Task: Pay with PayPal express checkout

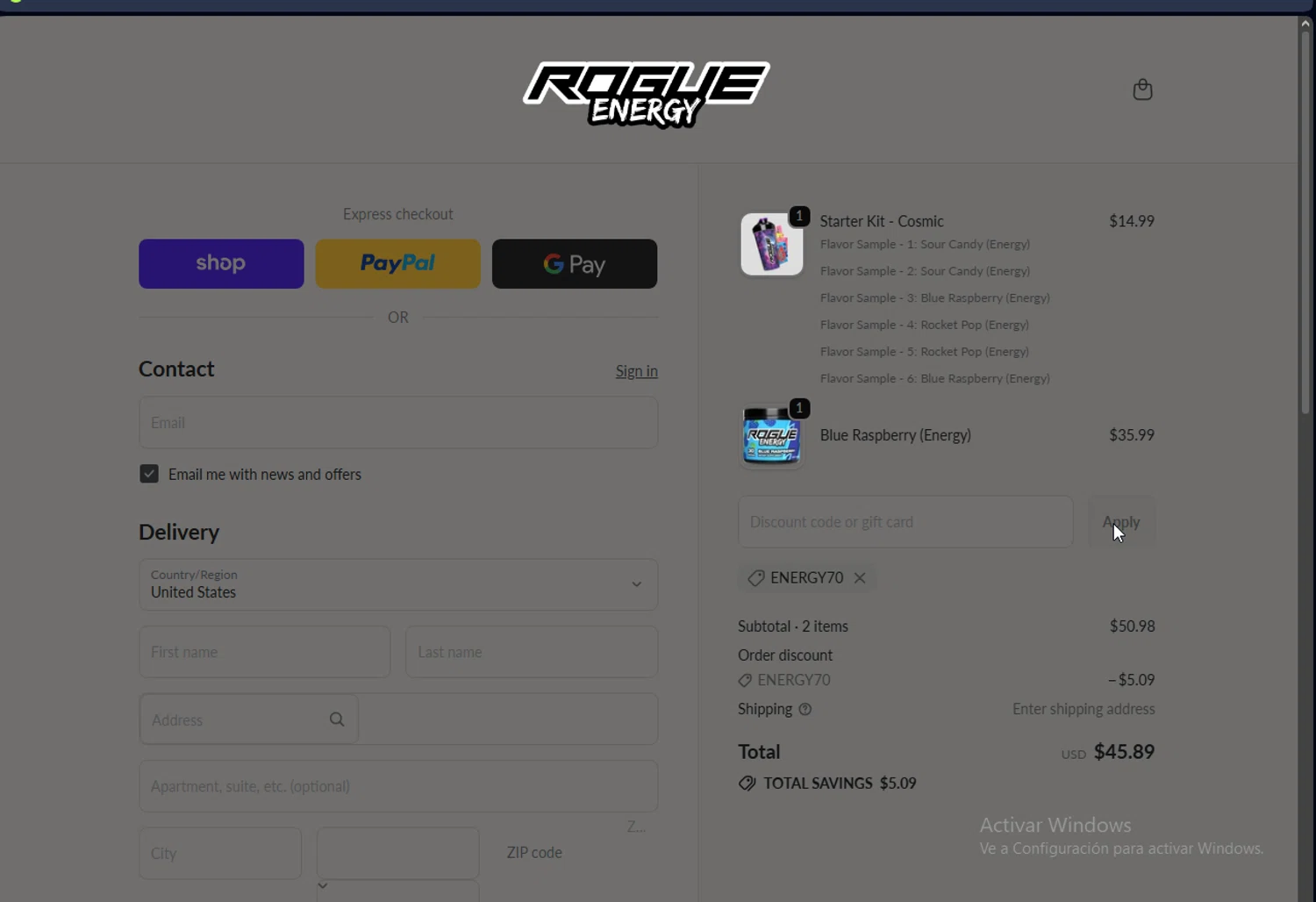Action: coord(398,264)
